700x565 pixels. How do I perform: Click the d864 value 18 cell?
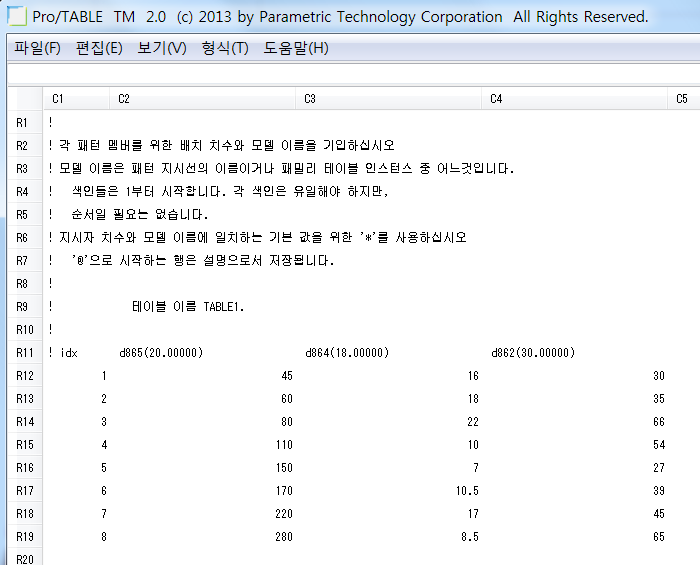coord(474,399)
